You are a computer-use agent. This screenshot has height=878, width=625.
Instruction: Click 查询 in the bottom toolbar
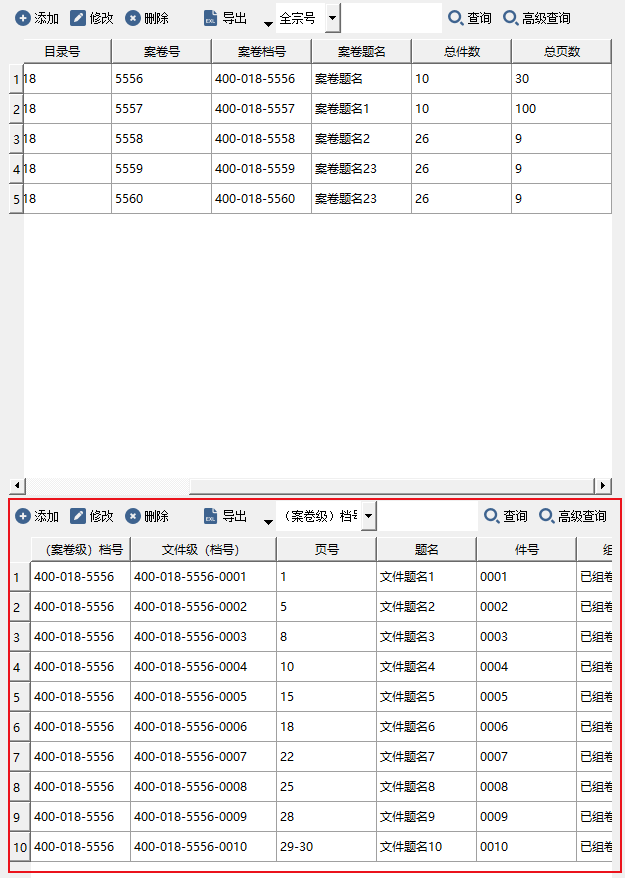(x=505, y=516)
